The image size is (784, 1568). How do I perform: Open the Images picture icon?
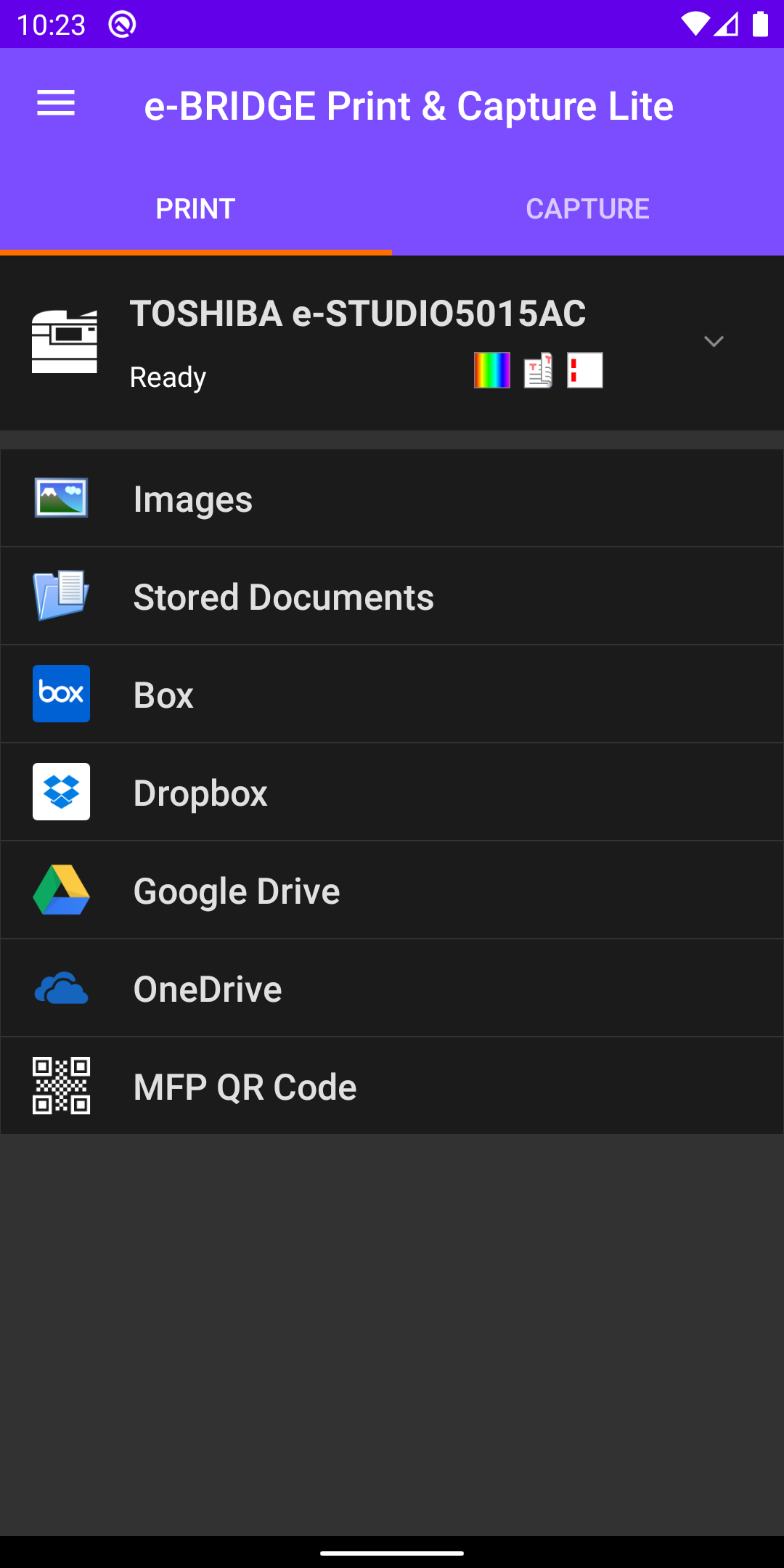[x=62, y=498]
